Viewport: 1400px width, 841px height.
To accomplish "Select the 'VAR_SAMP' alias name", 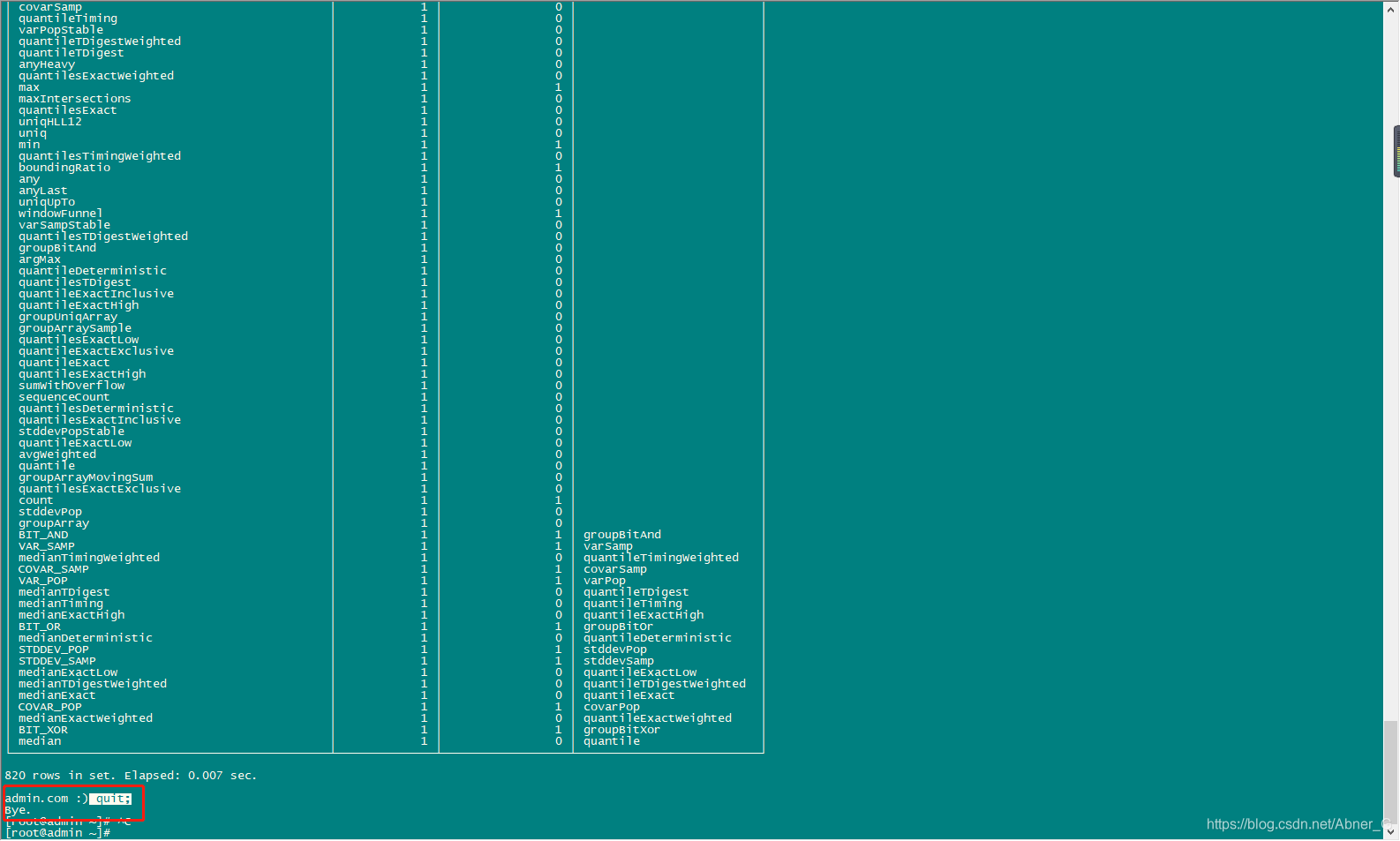I will (x=47, y=546).
